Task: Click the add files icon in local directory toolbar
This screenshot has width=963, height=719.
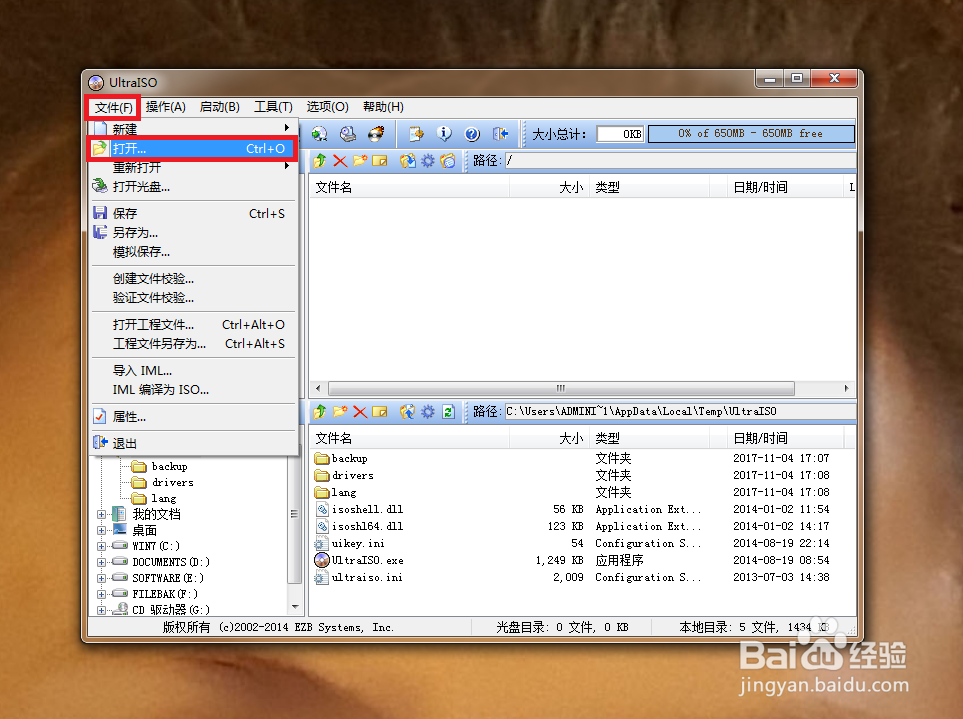Action: click(x=407, y=411)
